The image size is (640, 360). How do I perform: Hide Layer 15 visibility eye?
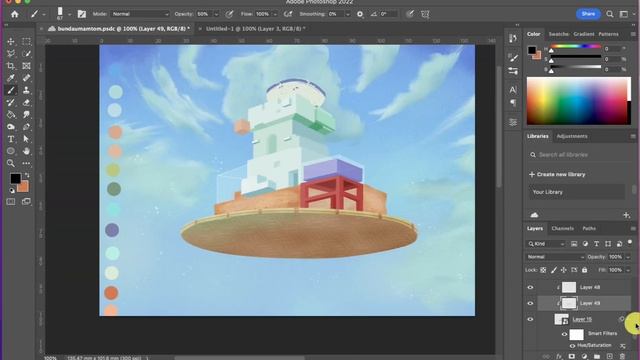pos(530,319)
